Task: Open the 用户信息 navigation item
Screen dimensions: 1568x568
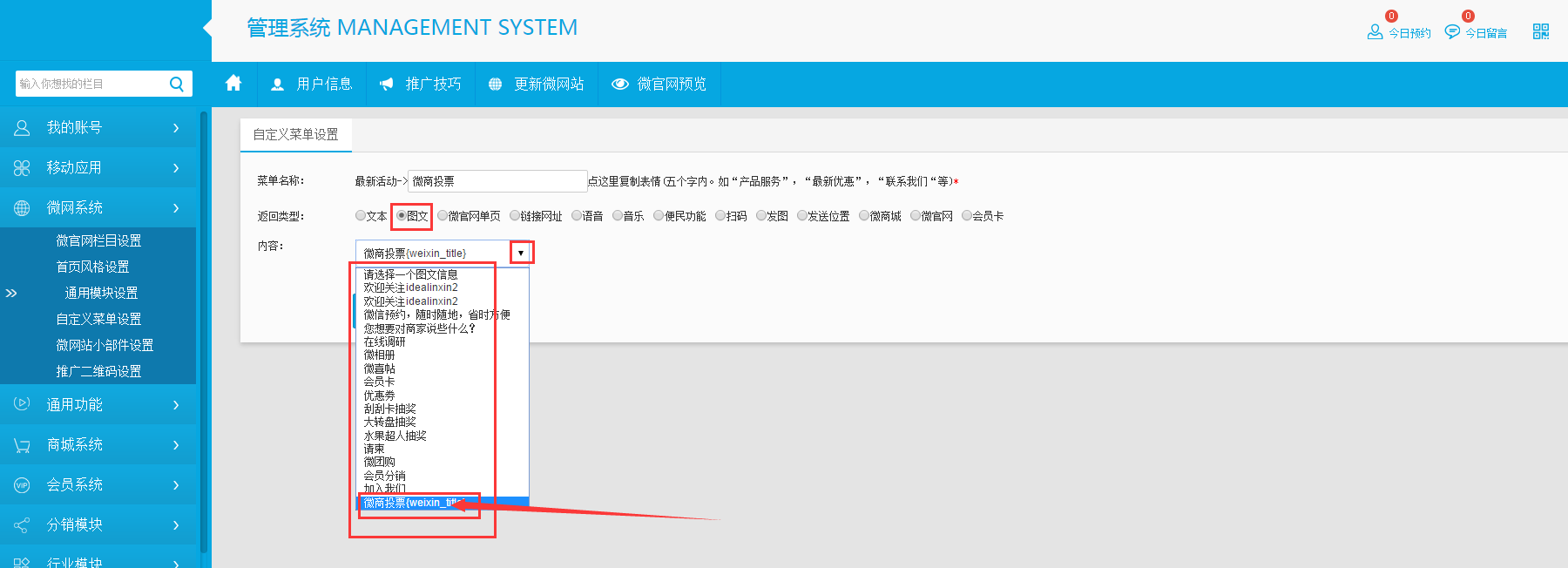Action: click(x=312, y=85)
